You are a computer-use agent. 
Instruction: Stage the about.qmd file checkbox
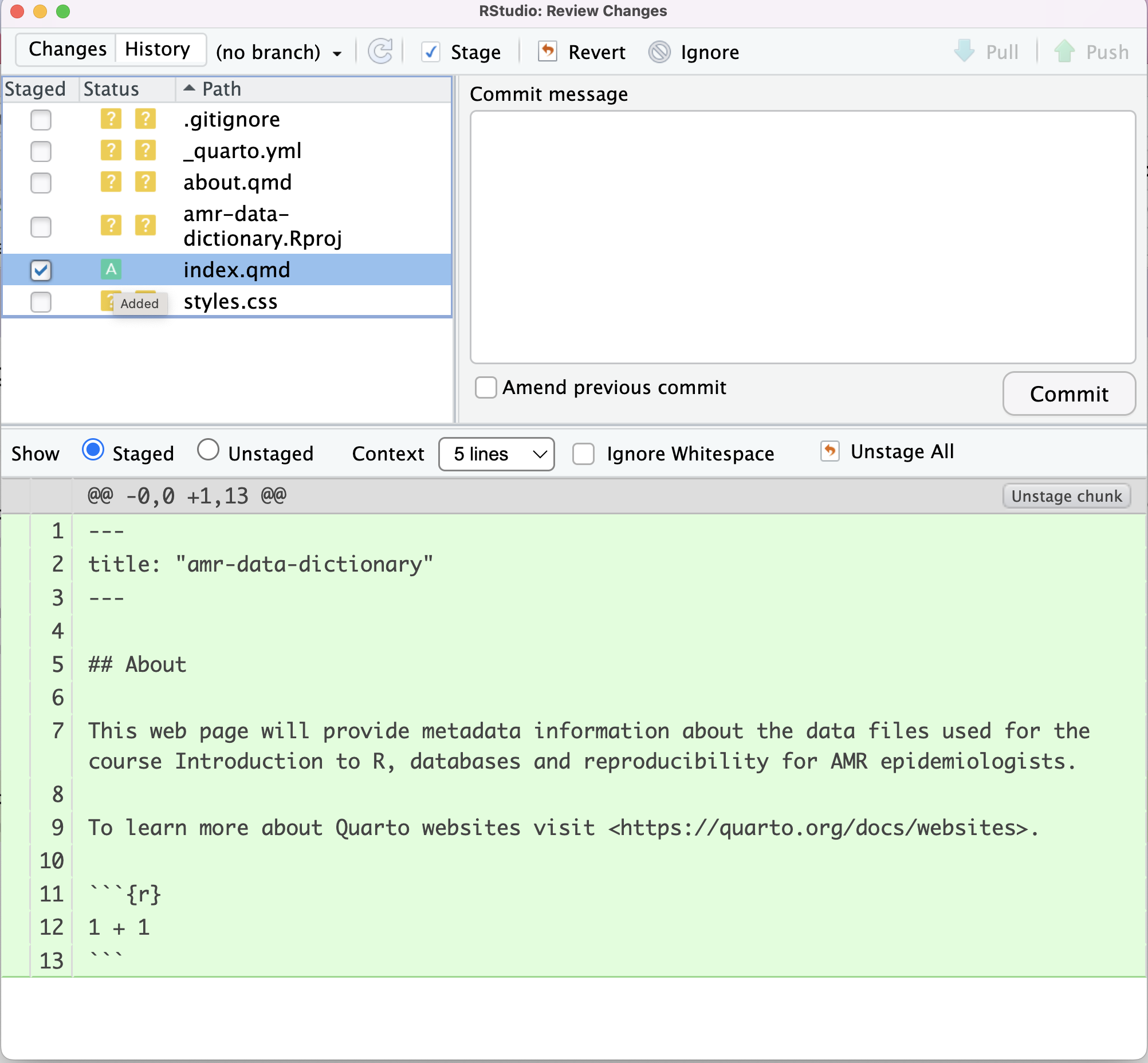(41, 183)
